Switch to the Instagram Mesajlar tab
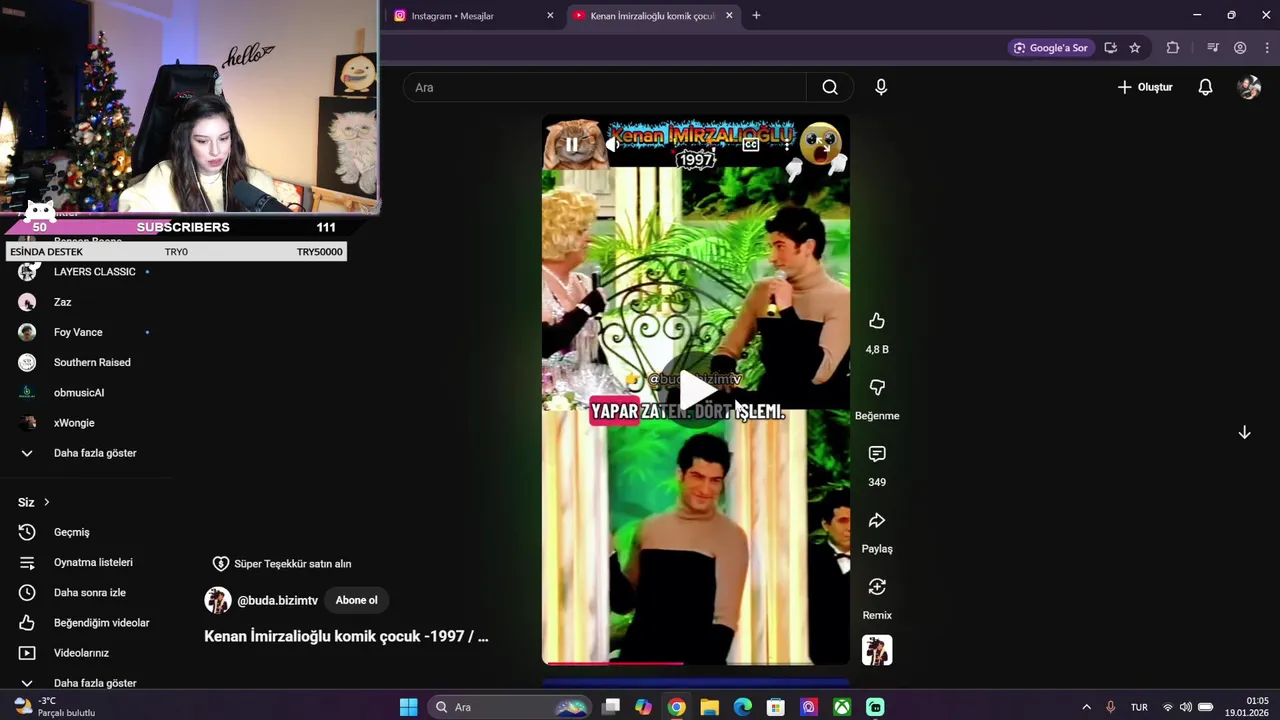 tap(474, 16)
